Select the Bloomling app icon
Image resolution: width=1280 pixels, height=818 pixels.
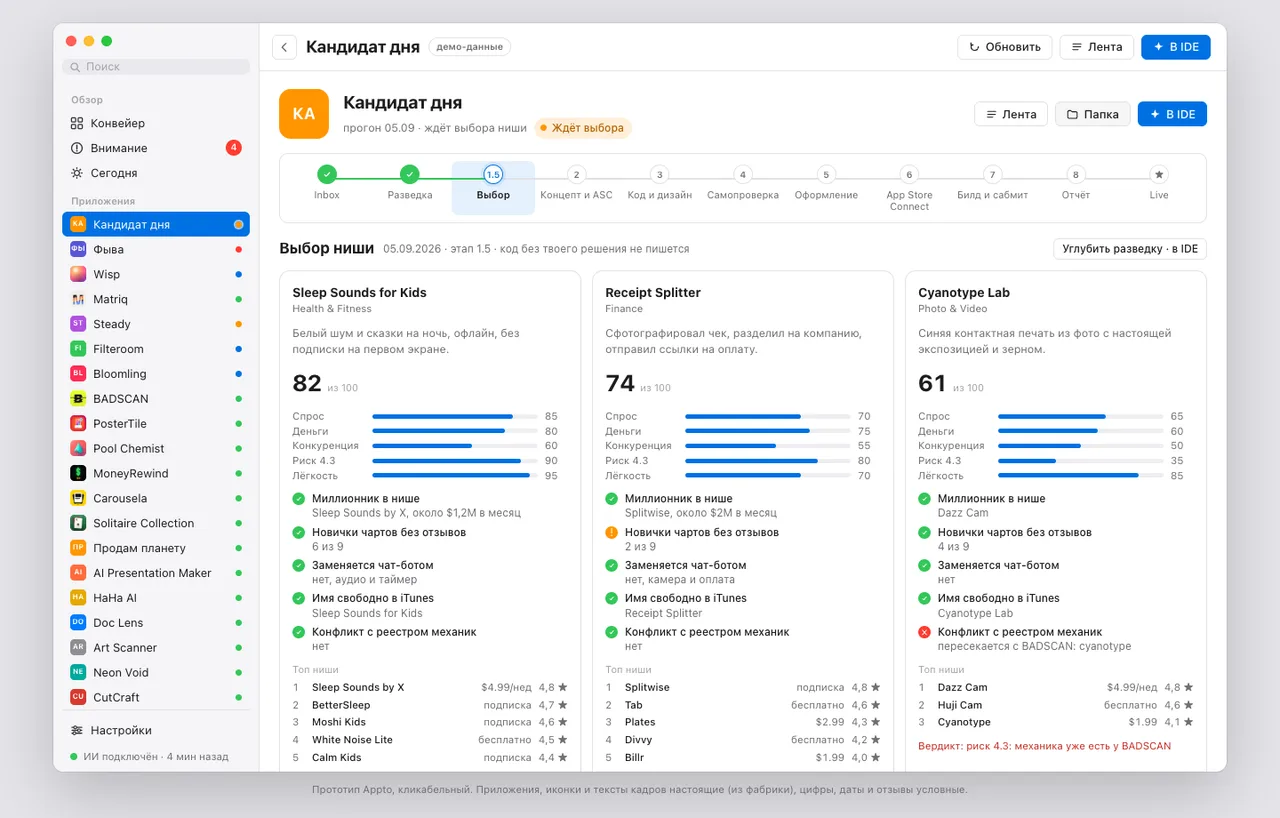point(78,374)
